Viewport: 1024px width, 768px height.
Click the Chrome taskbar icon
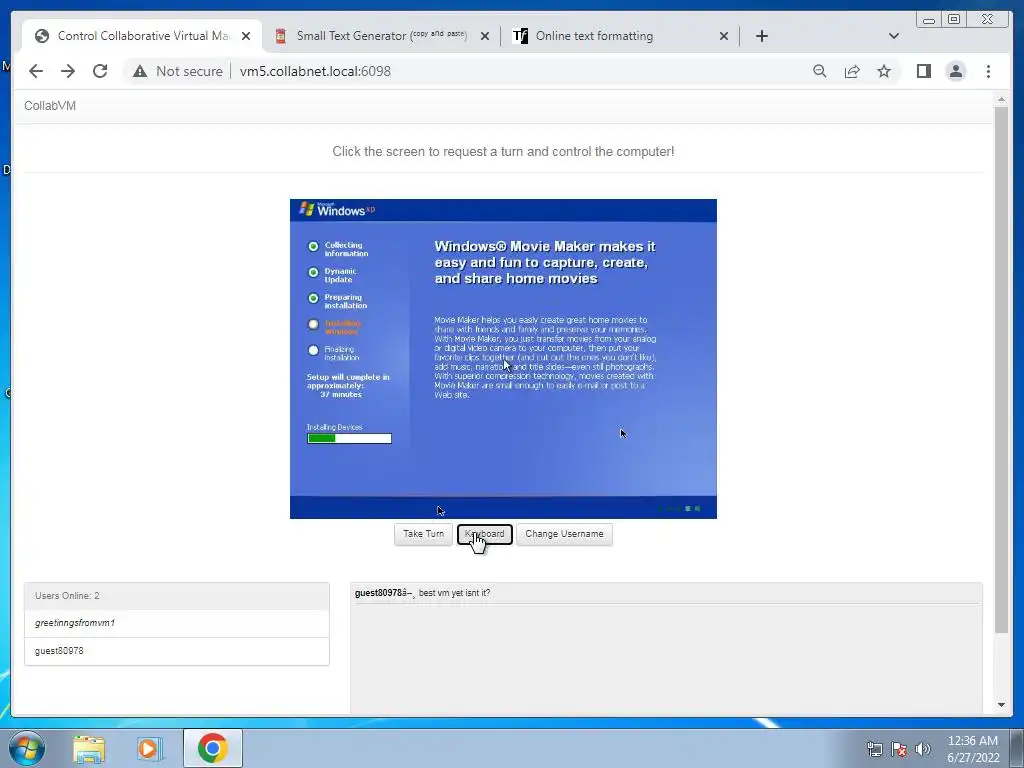tap(212, 748)
